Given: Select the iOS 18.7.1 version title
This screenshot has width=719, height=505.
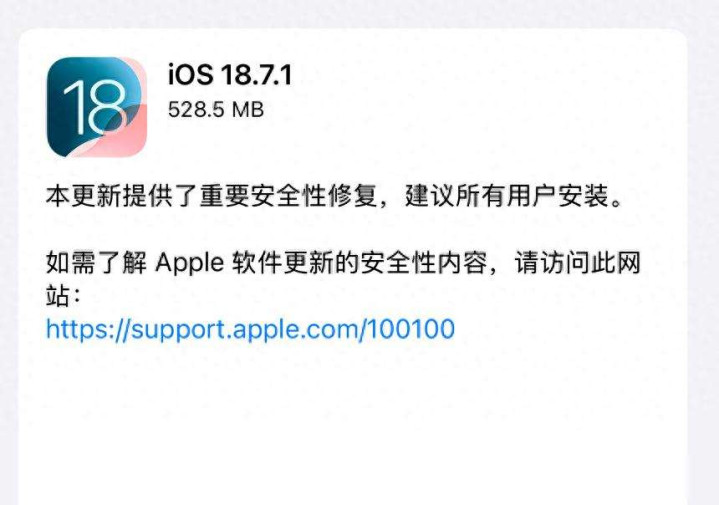Looking at the screenshot, I should (230, 75).
